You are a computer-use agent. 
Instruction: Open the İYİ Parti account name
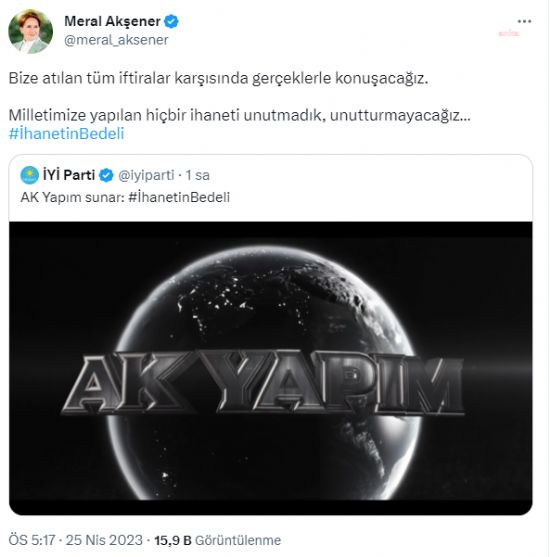(69, 175)
